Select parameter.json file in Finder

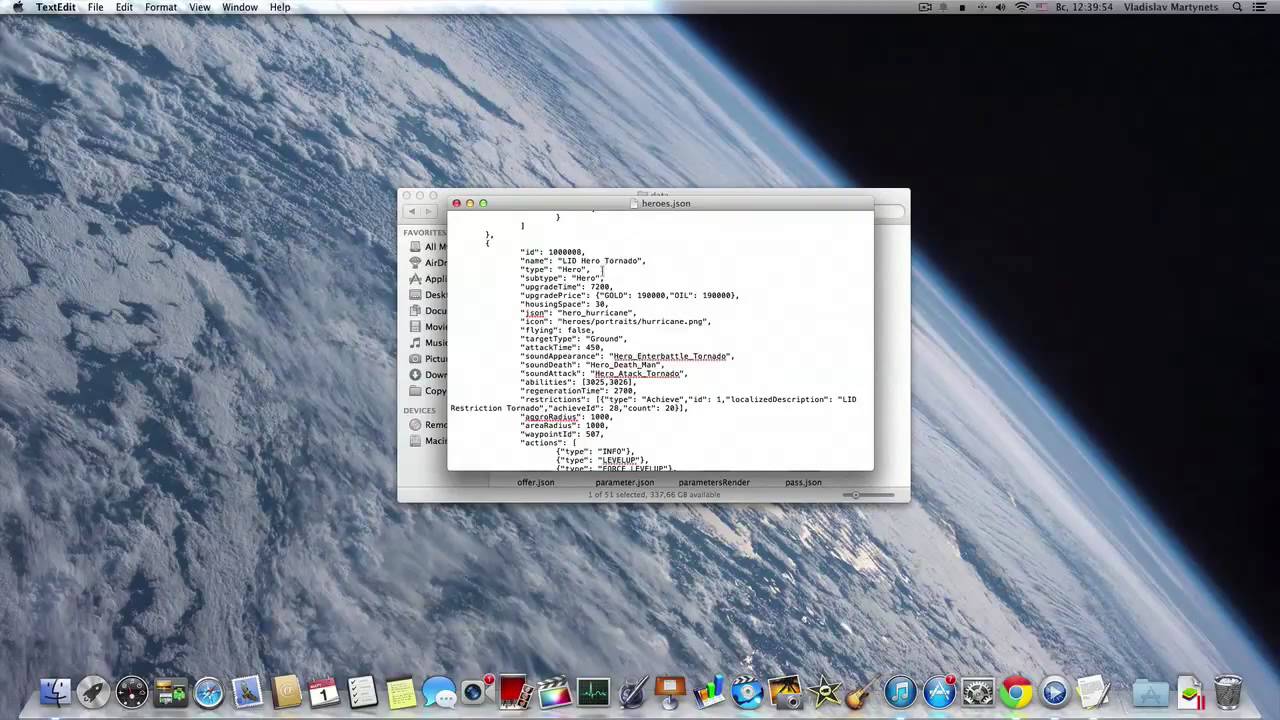tap(624, 483)
